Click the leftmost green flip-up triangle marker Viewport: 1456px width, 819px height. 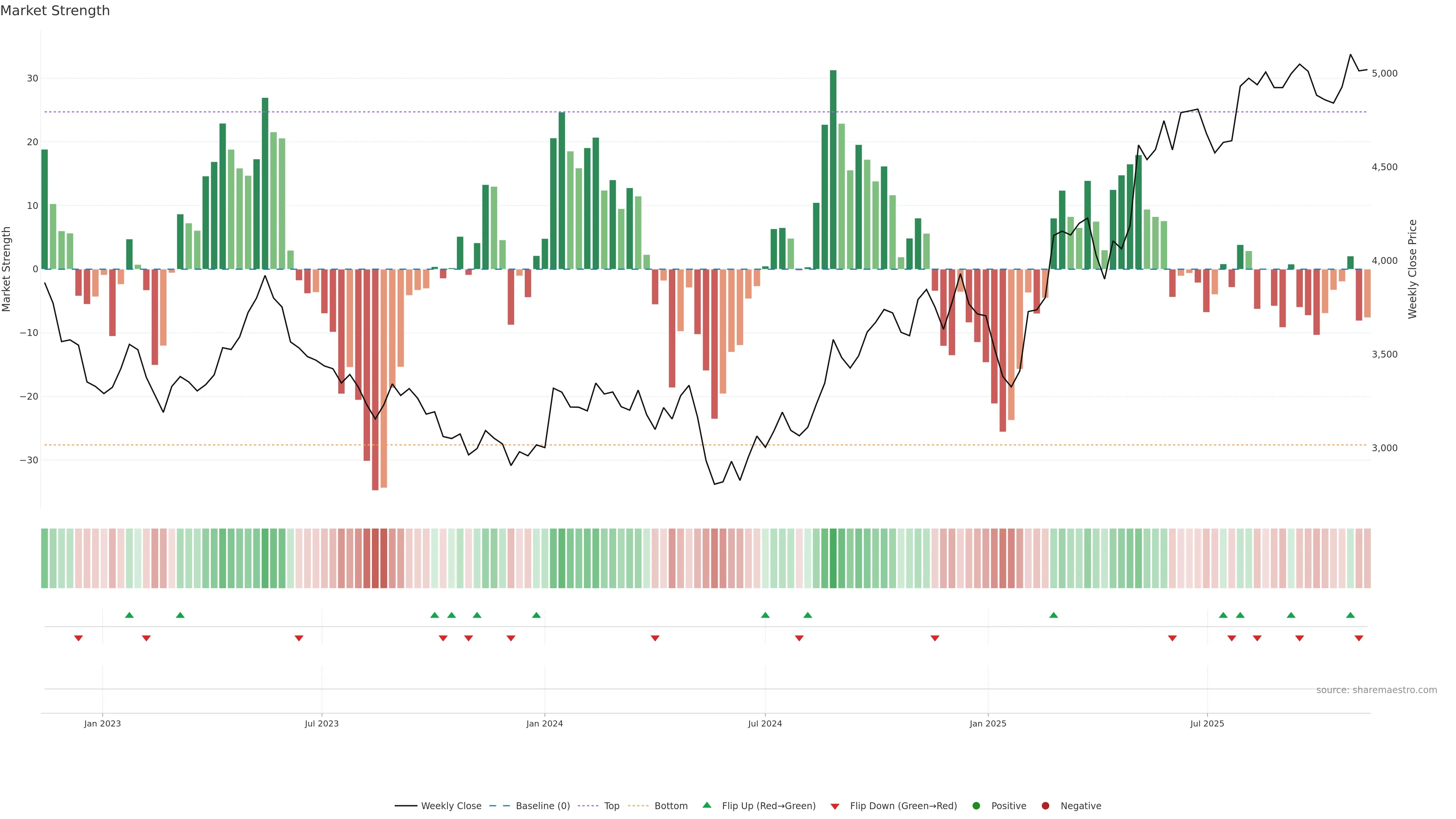pyautogui.click(x=129, y=615)
